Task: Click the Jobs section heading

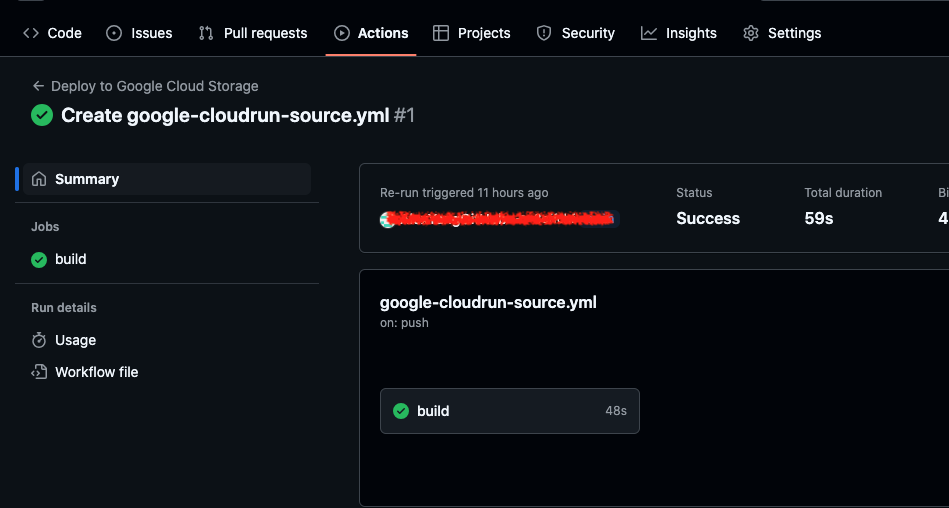Action: (x=45, y=227)
